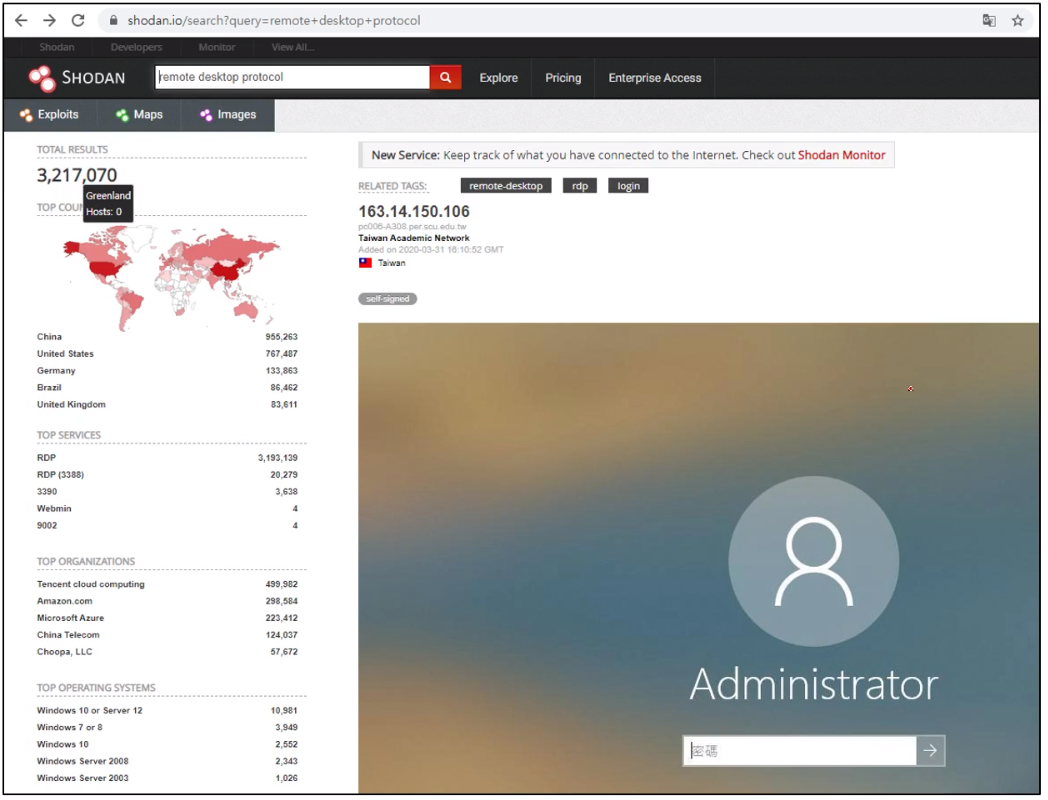The width and height of the screenshot is (1048, 800).
Task: Open the View All... menu
Action: [292, 47]
